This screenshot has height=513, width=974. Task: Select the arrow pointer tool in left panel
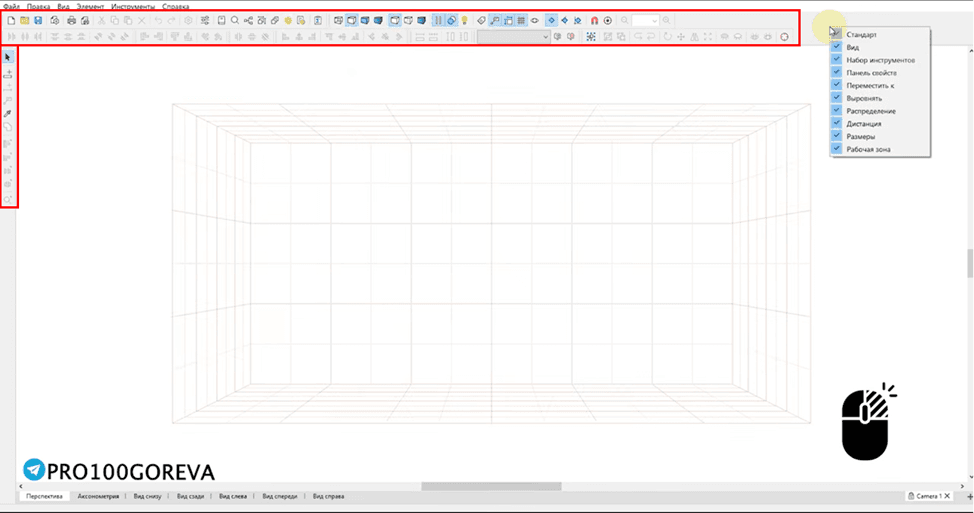tap(7, 57)
